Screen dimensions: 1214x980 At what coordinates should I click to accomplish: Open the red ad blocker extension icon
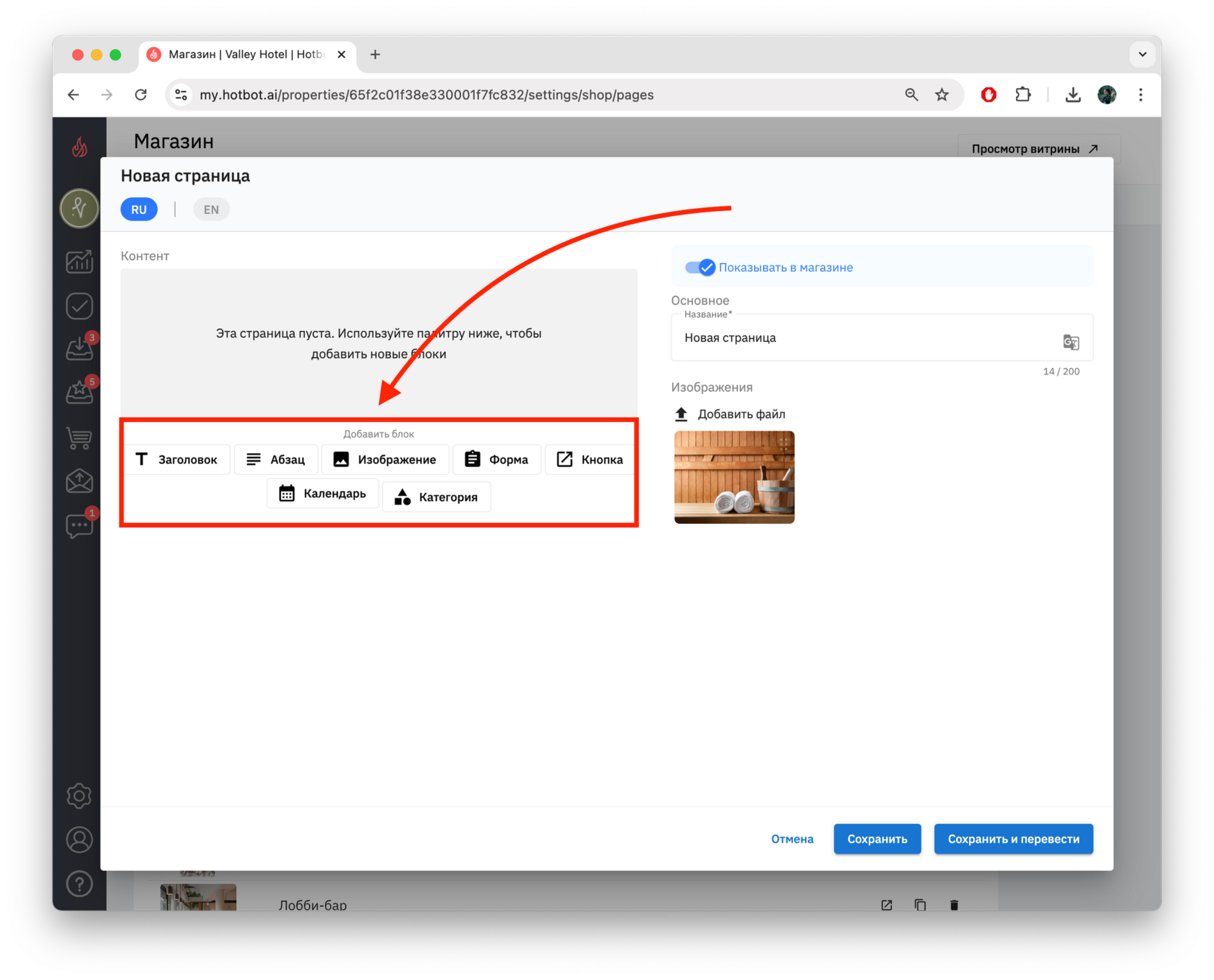click(989, 95)
